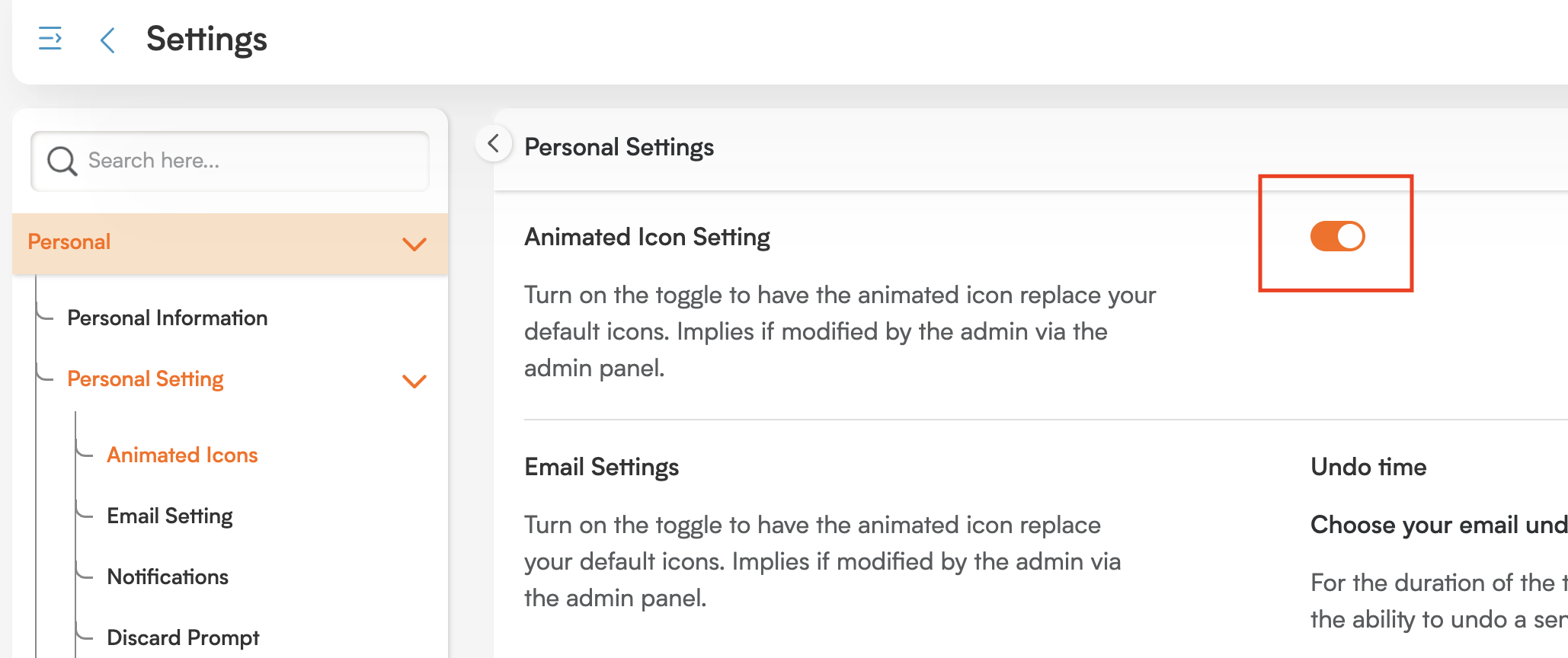Click the blue back arrow beside Settings

click(107, 40)
